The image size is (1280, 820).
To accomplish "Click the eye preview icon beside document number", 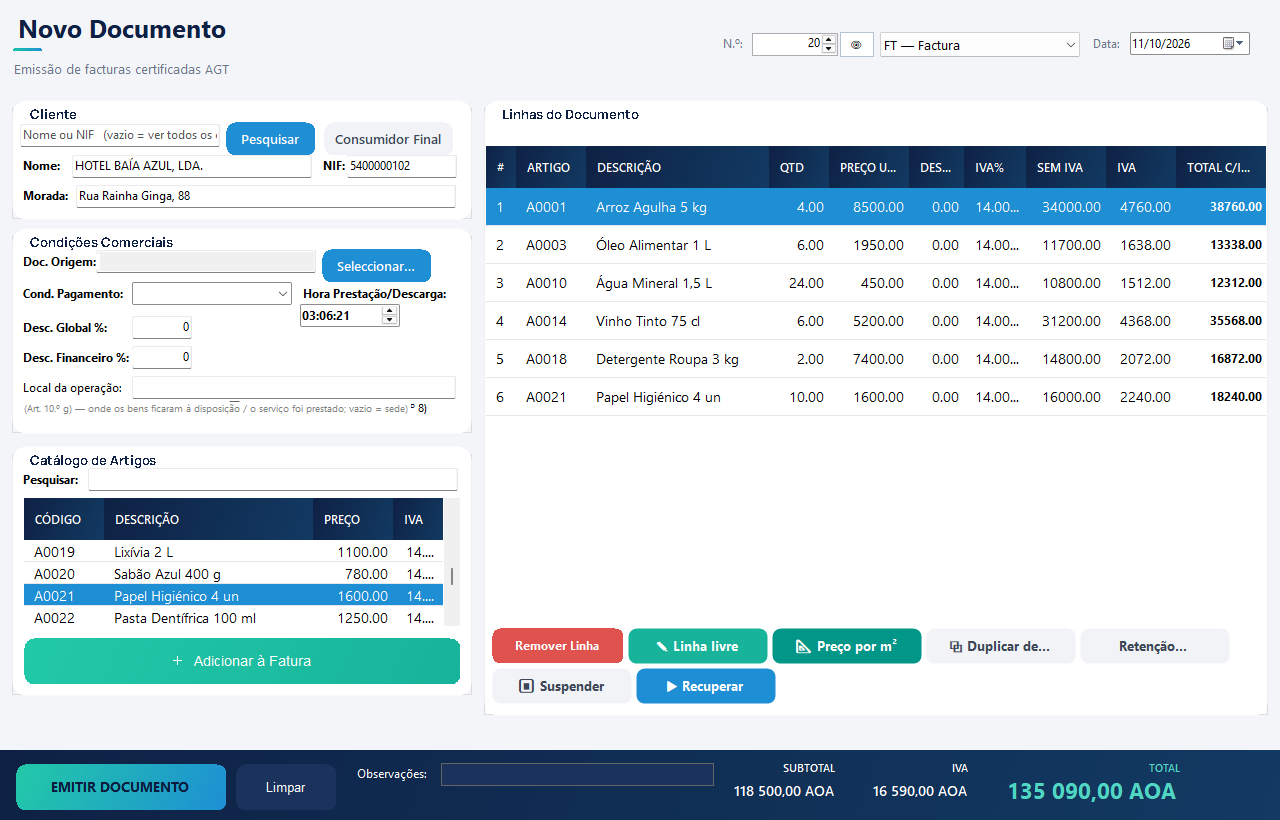I will (x=856, y=45).
